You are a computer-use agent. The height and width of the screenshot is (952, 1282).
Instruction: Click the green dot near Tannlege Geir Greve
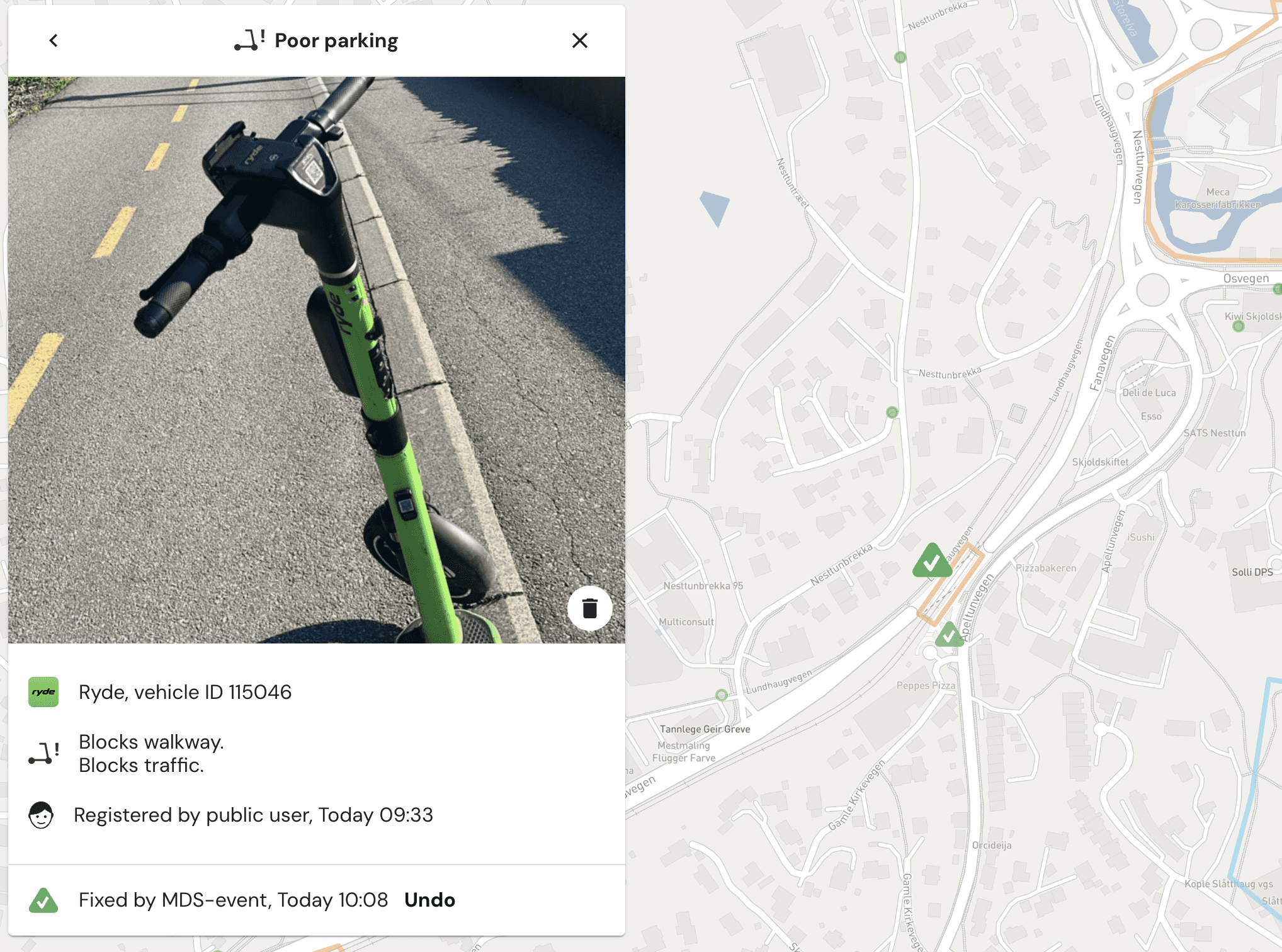click(x=722, y=695)
